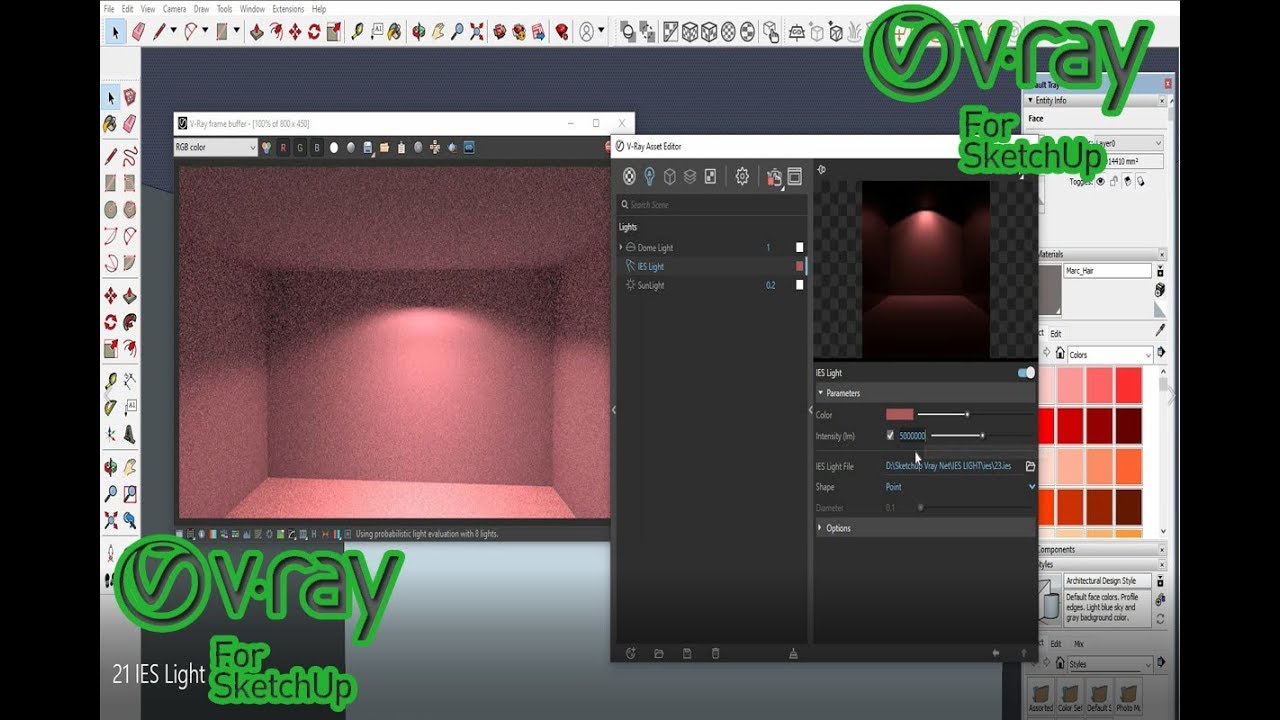Open the Textures category in Asset Editor
The width and height of the screenshot is (1280, 720).
tap(710, 176)
